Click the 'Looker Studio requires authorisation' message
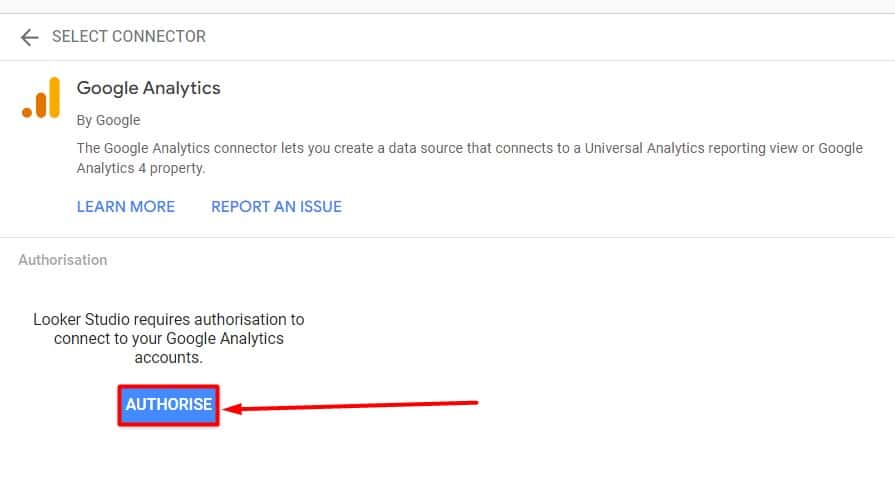 click(x=168, y=338)
